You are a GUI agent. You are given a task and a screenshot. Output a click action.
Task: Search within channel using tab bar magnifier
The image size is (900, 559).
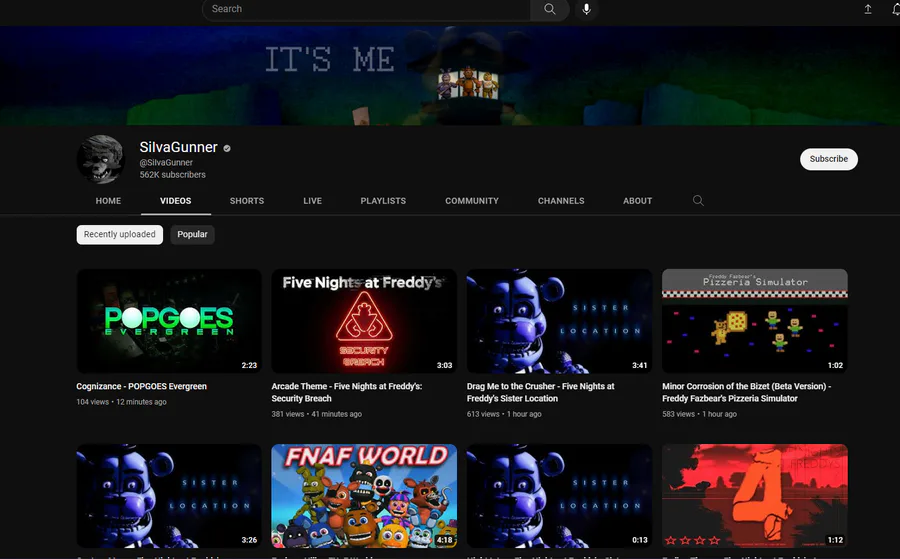point(698,200)
